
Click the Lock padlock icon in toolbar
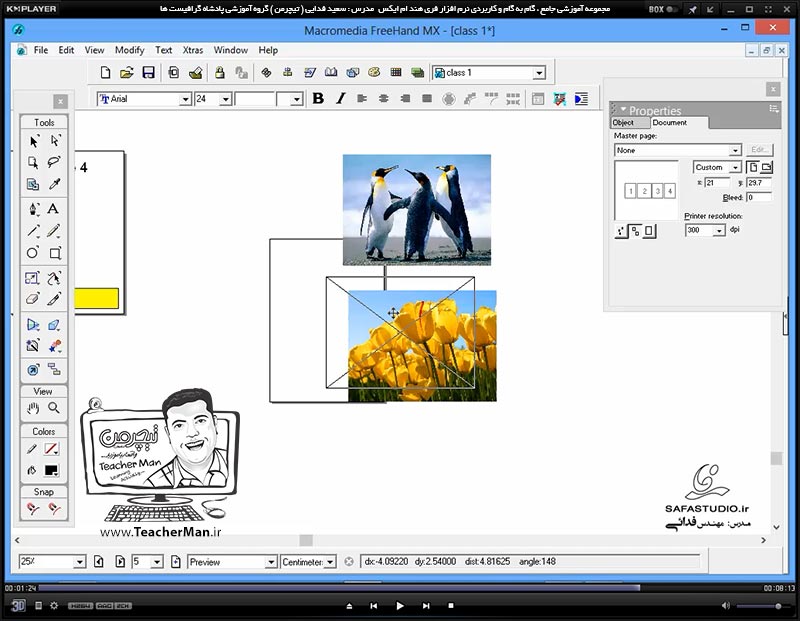219,72
